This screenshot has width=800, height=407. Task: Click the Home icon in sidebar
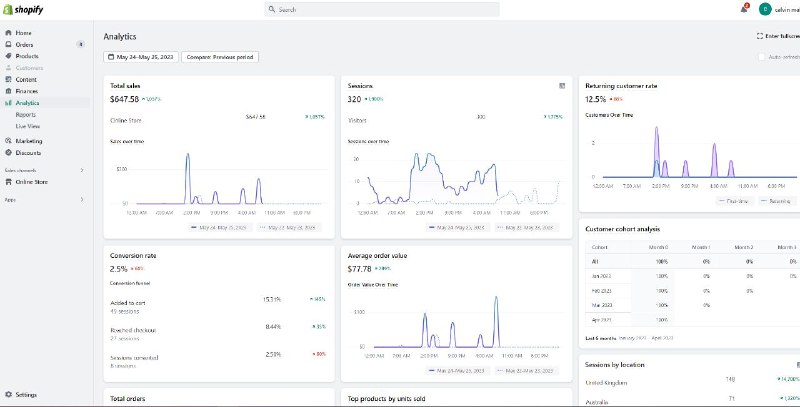point(8,33)
